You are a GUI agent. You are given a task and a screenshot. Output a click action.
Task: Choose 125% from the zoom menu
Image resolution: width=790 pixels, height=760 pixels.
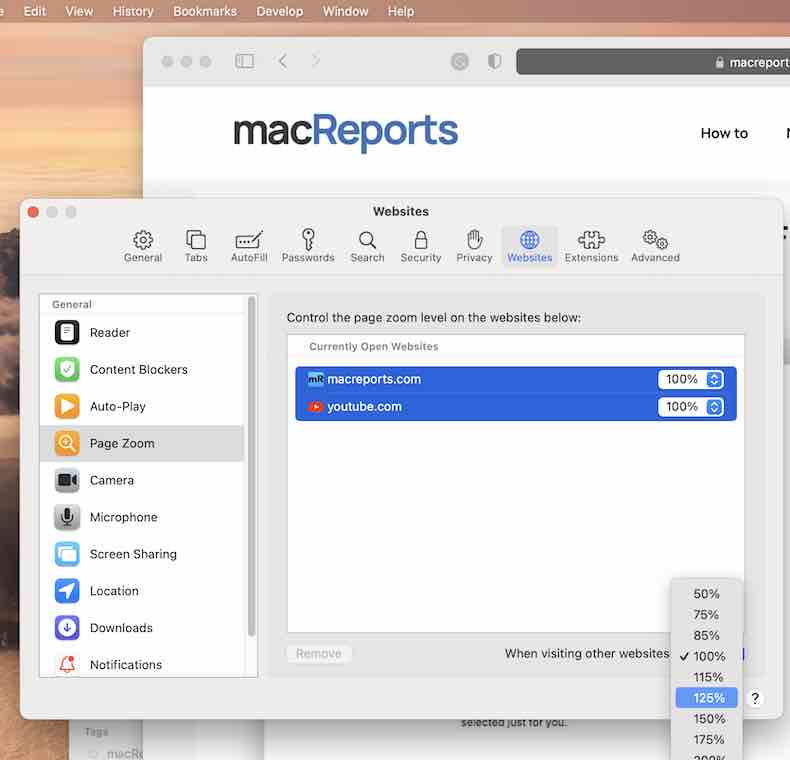(x=706, y=698)
